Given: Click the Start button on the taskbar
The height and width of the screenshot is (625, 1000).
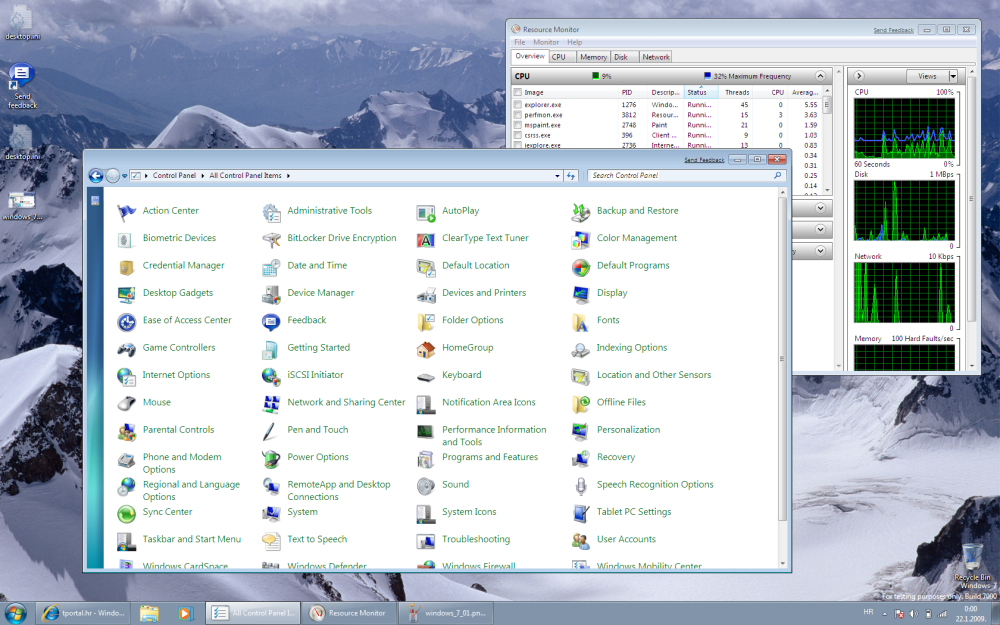Looking at the screenshot, I should [x=16, y=612].
